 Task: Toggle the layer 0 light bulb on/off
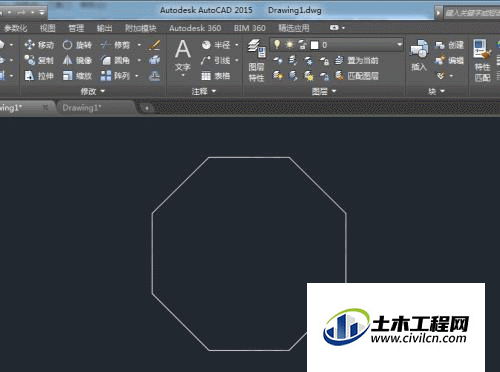pyautogui.click(x=276, y=44)
